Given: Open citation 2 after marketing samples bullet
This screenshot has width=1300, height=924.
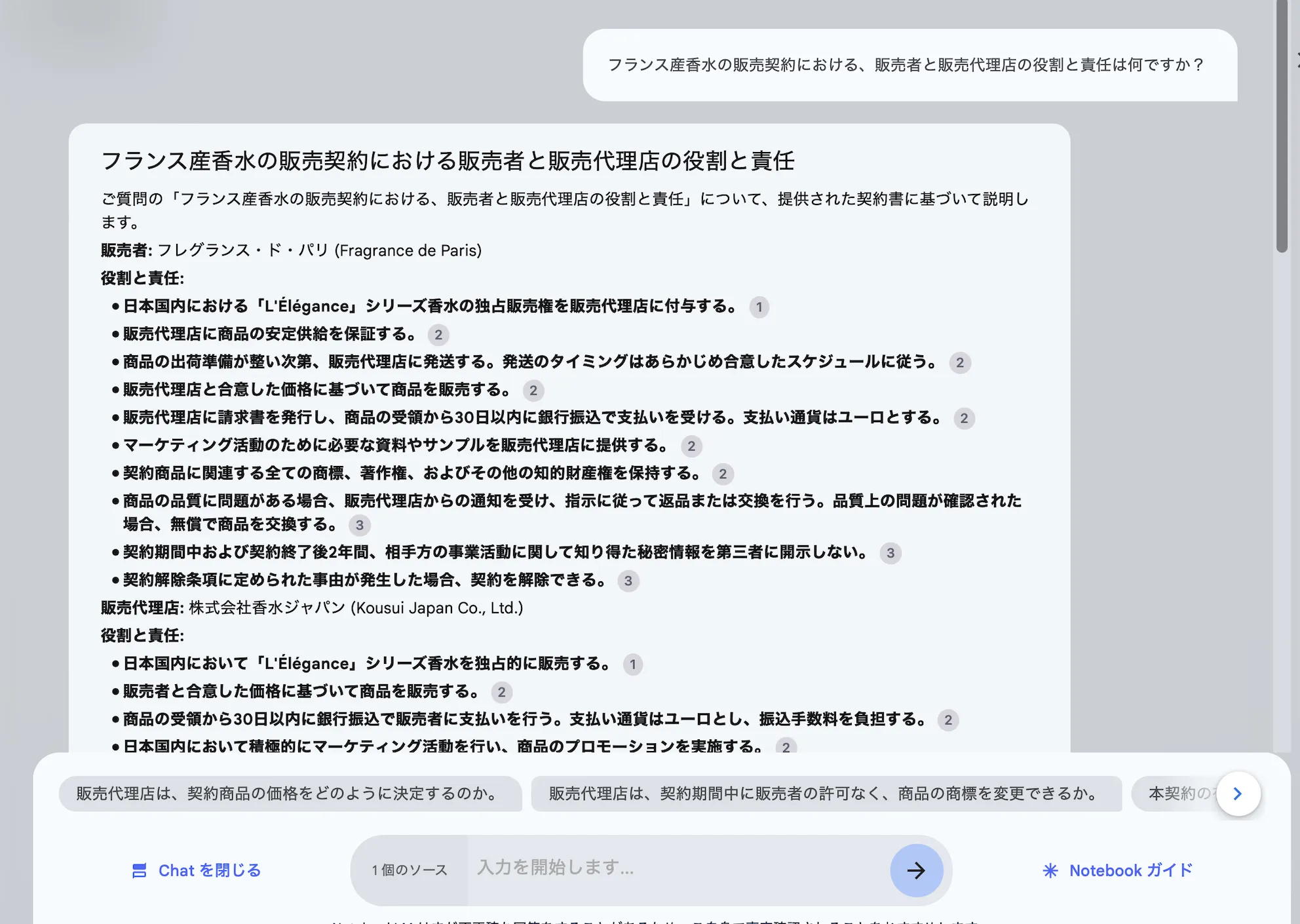Looking at the screenshot, I should [691, 446].
